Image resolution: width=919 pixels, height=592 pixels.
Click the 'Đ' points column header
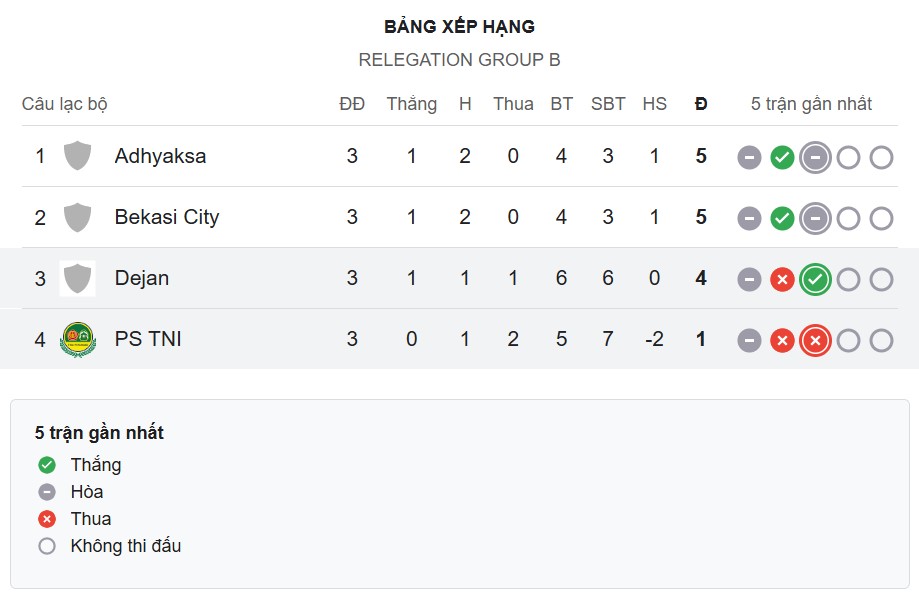pyautogui.click(x=700, y=103)
